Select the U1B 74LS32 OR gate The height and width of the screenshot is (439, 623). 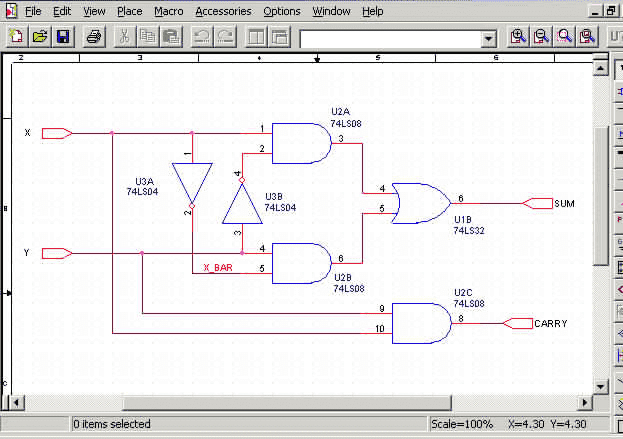pos(420,203)
